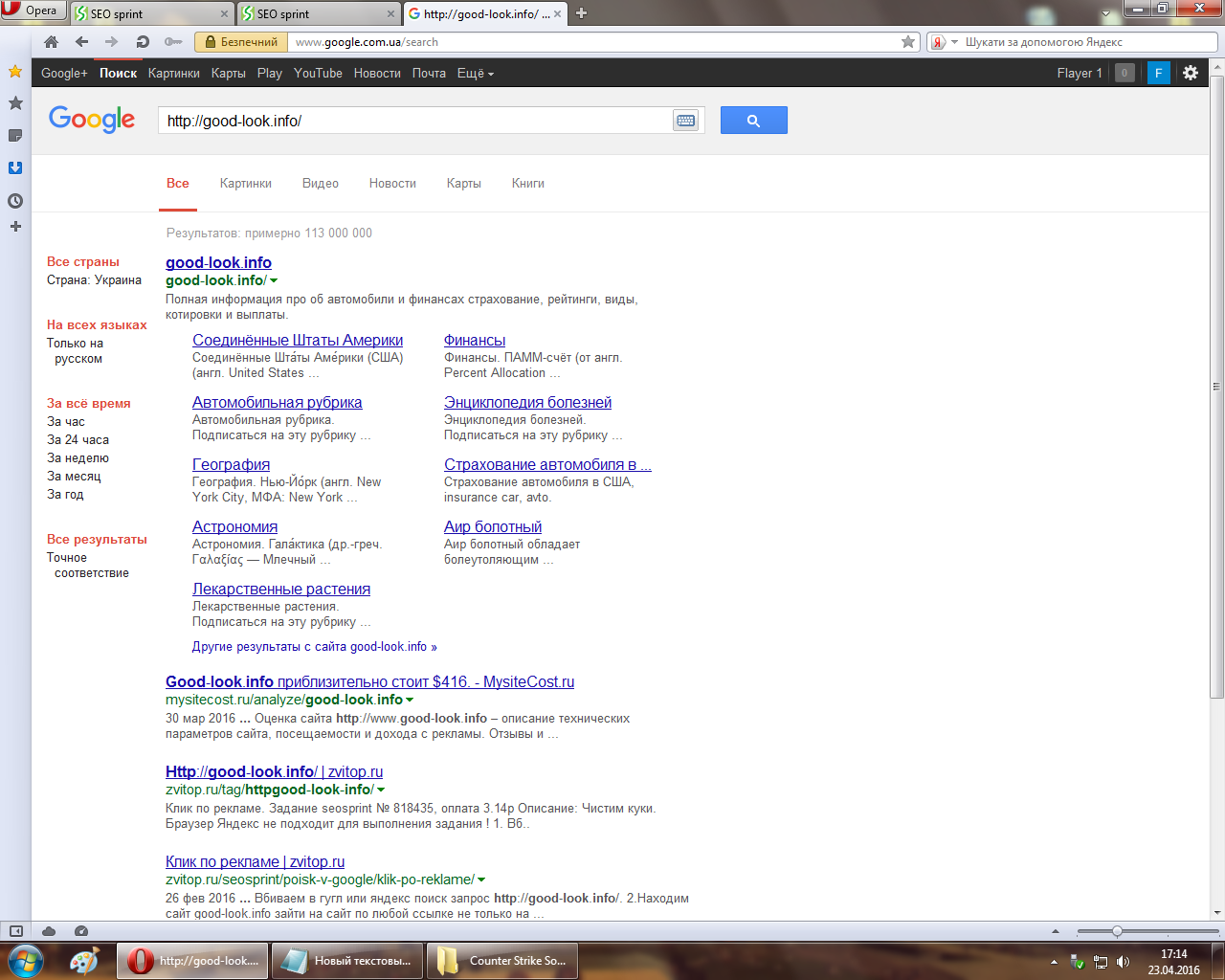Open 'Картинки' in the search results tabs row

tap(246, 184)
